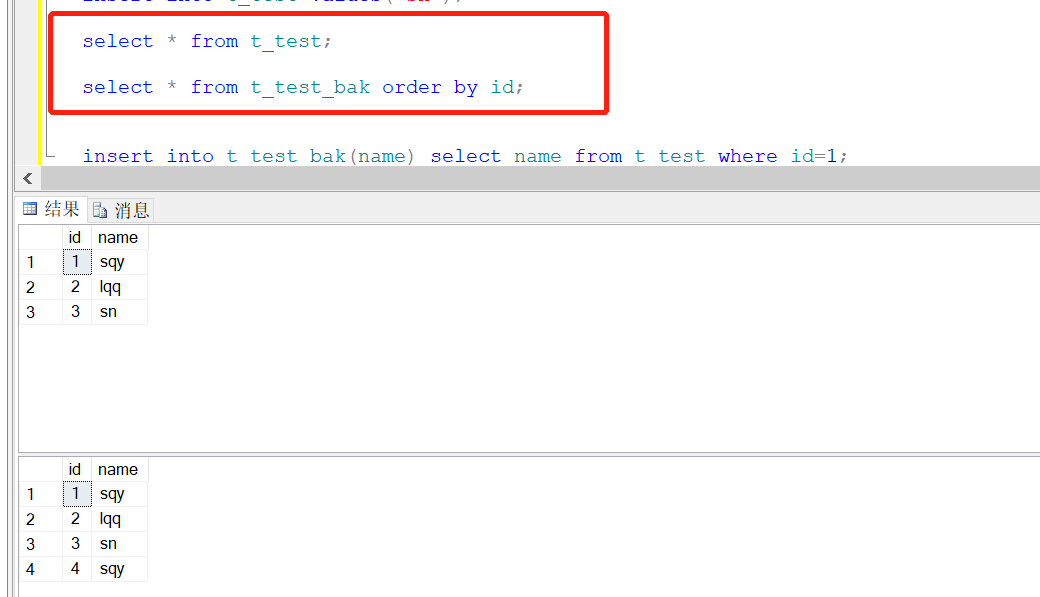Click the highlighted cell with value 1
Image resolution: width=1040 pixels, height=597 pixels.
(x=77, y=261)
